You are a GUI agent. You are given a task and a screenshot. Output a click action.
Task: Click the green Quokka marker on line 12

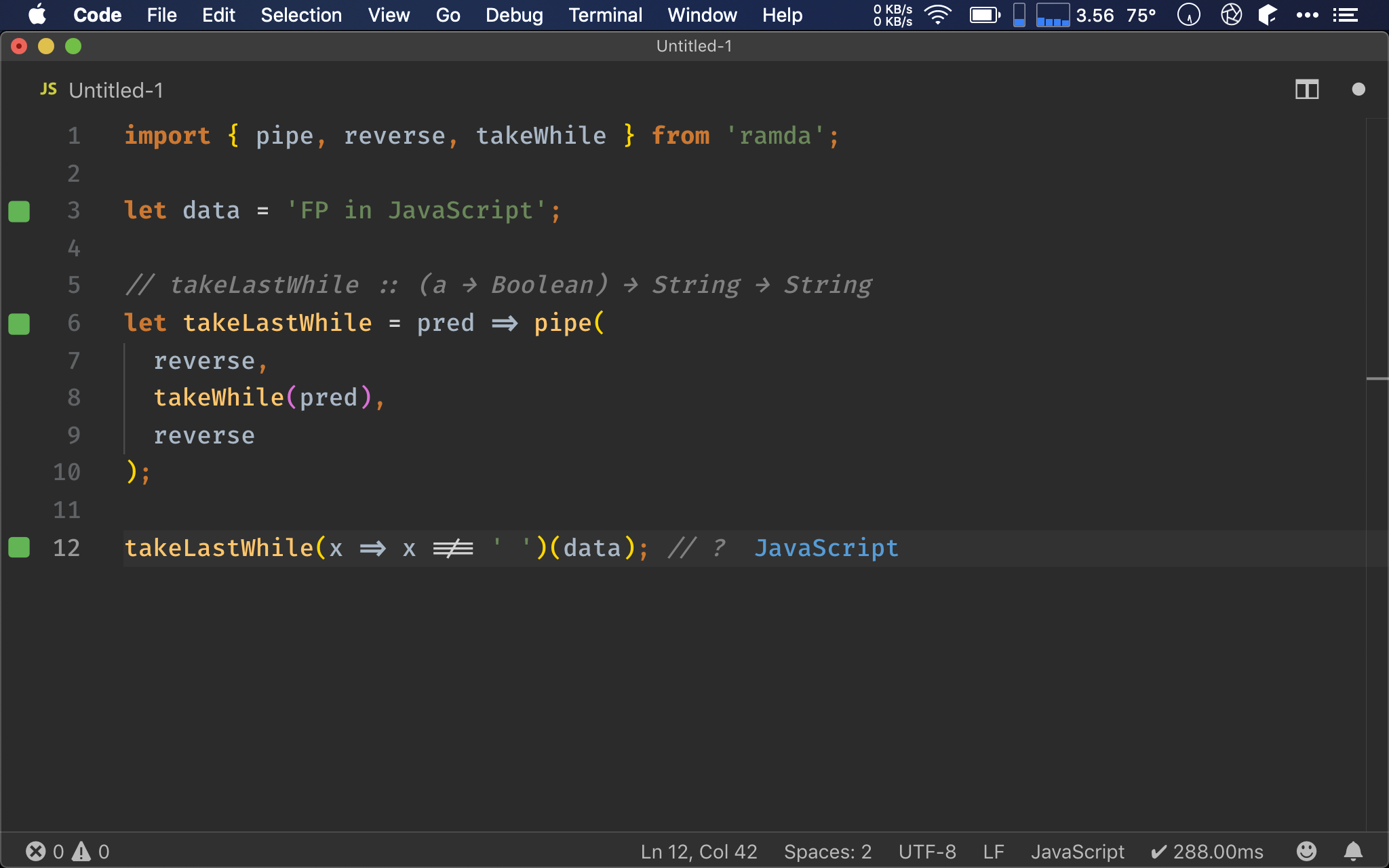click(19, 547)
